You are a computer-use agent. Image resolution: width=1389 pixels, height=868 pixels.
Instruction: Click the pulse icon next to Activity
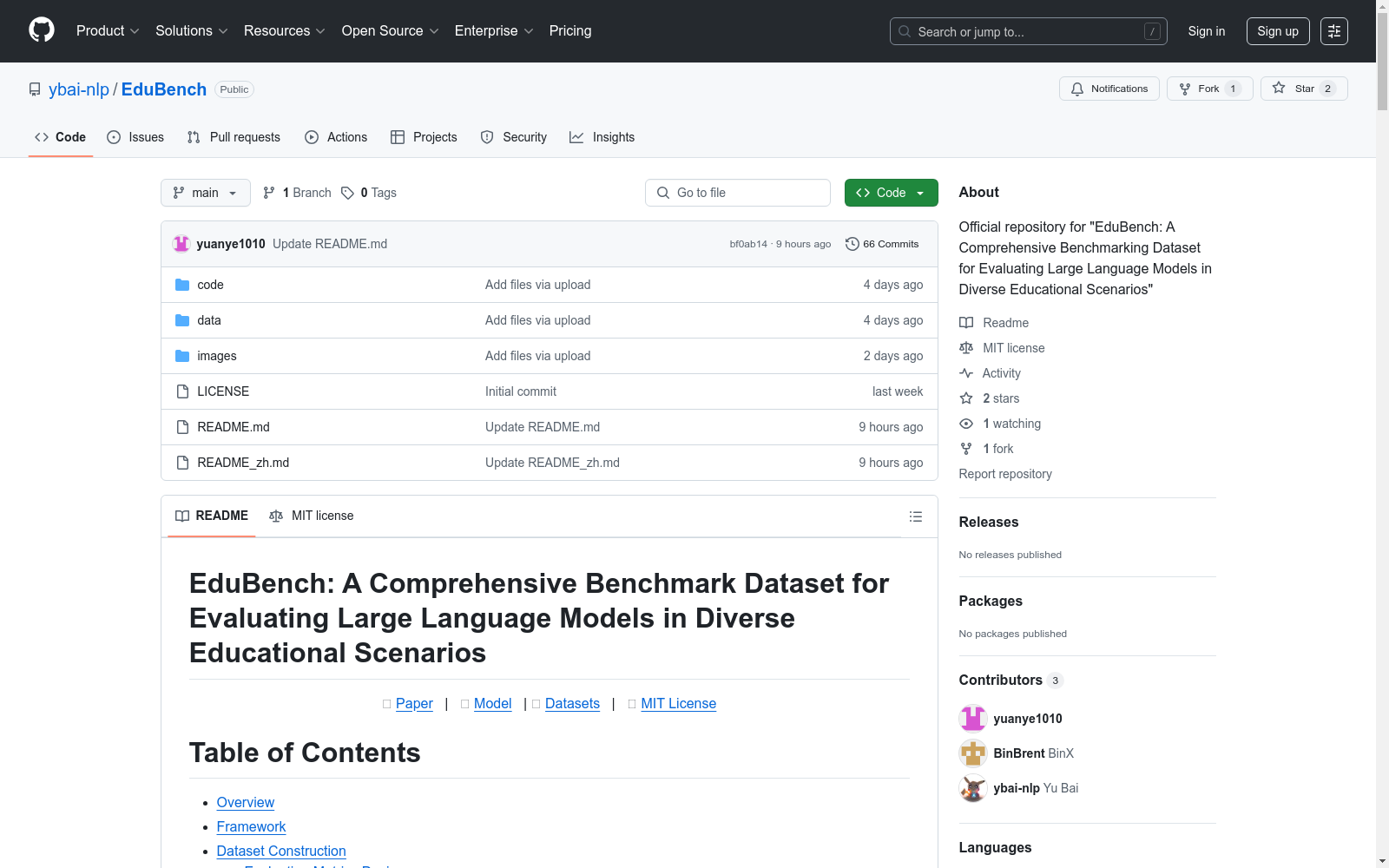click(x=966, y=373)
